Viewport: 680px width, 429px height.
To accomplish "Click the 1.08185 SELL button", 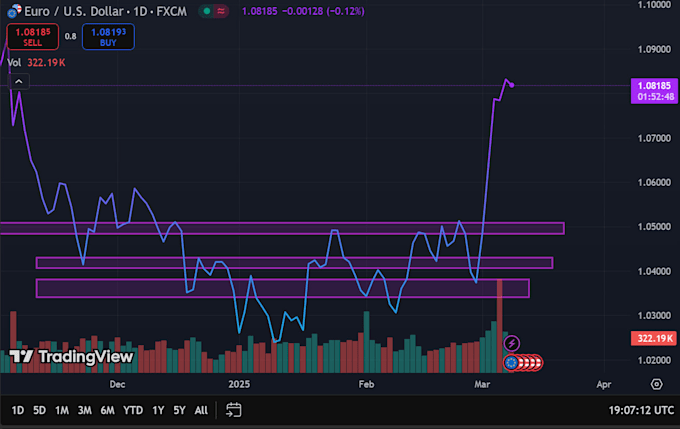I will pos(33,37).
